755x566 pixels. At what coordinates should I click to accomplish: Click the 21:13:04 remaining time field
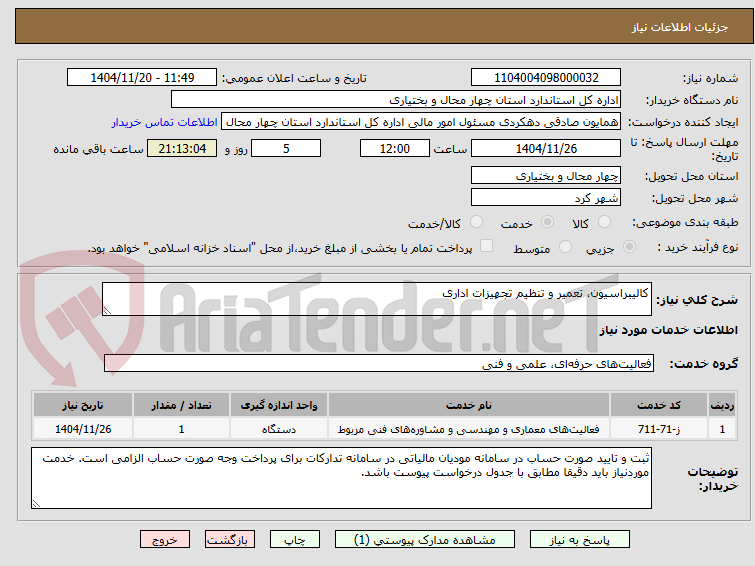point(182,148)
